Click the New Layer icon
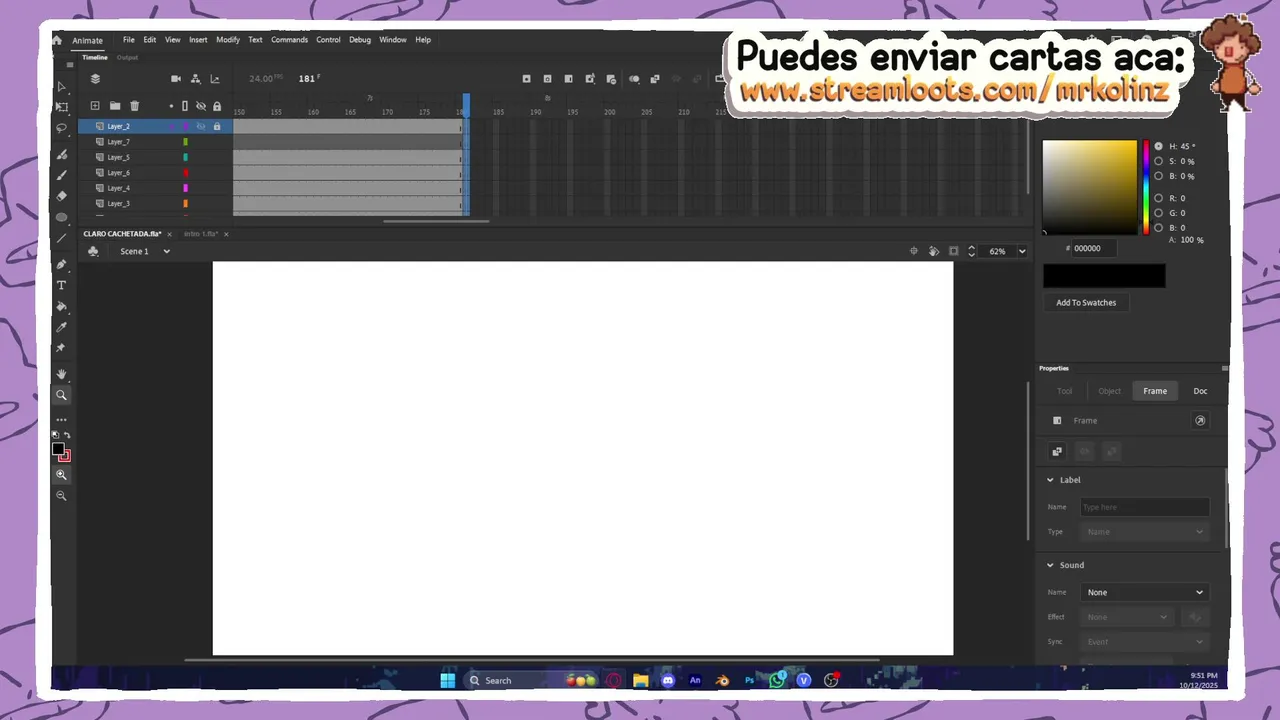Viewport: 1280px width, 720px height. tap(95, 106)
